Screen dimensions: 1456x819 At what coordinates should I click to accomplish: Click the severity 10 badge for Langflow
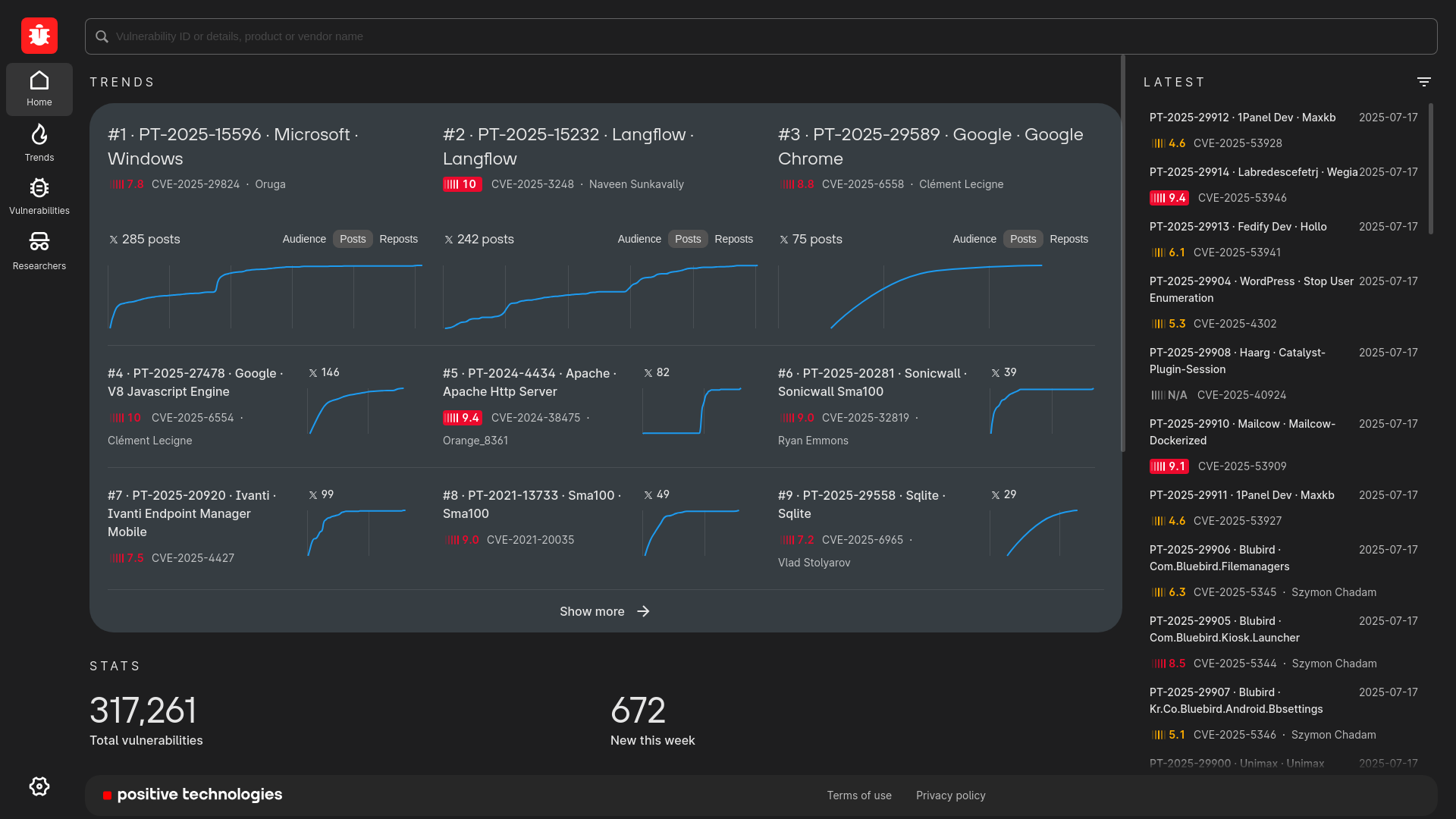462,184
